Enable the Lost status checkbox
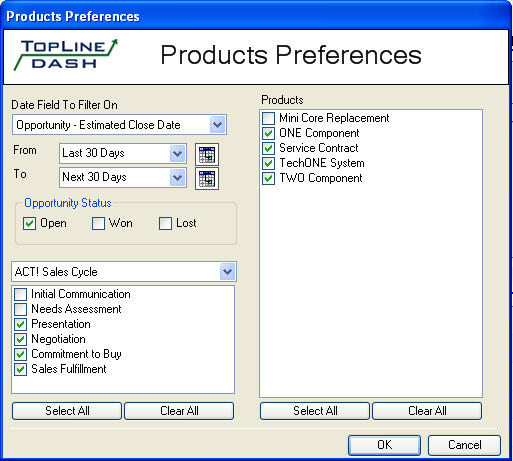This screenshot has width=513, height=461. tap(165, 223)
